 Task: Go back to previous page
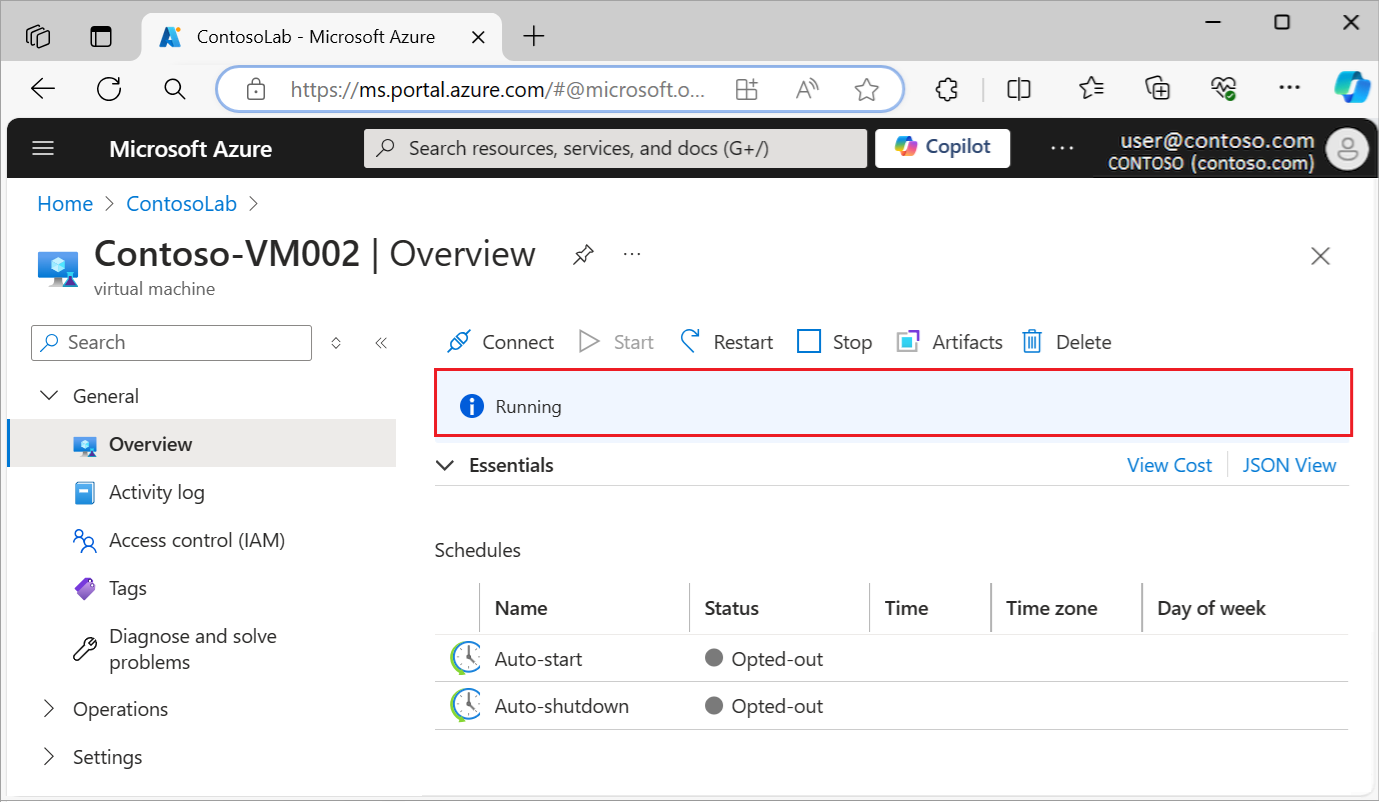point(43,89)
